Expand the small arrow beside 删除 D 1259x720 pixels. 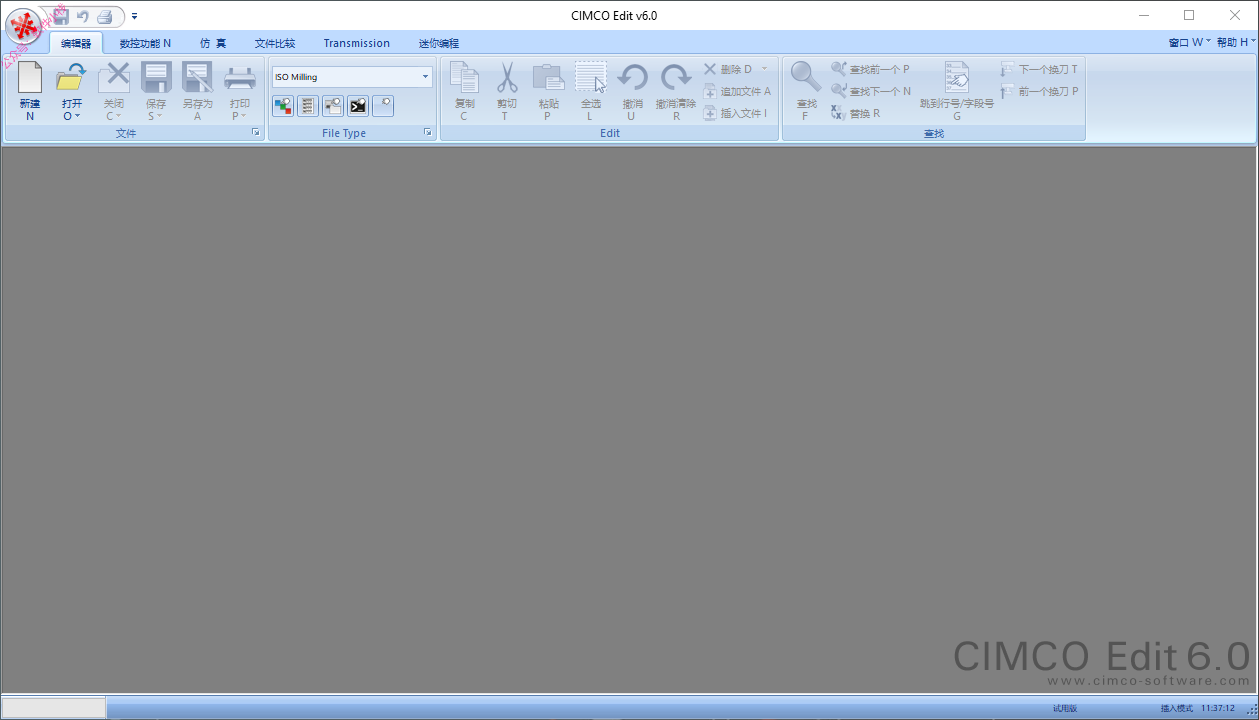coord(765,69)
